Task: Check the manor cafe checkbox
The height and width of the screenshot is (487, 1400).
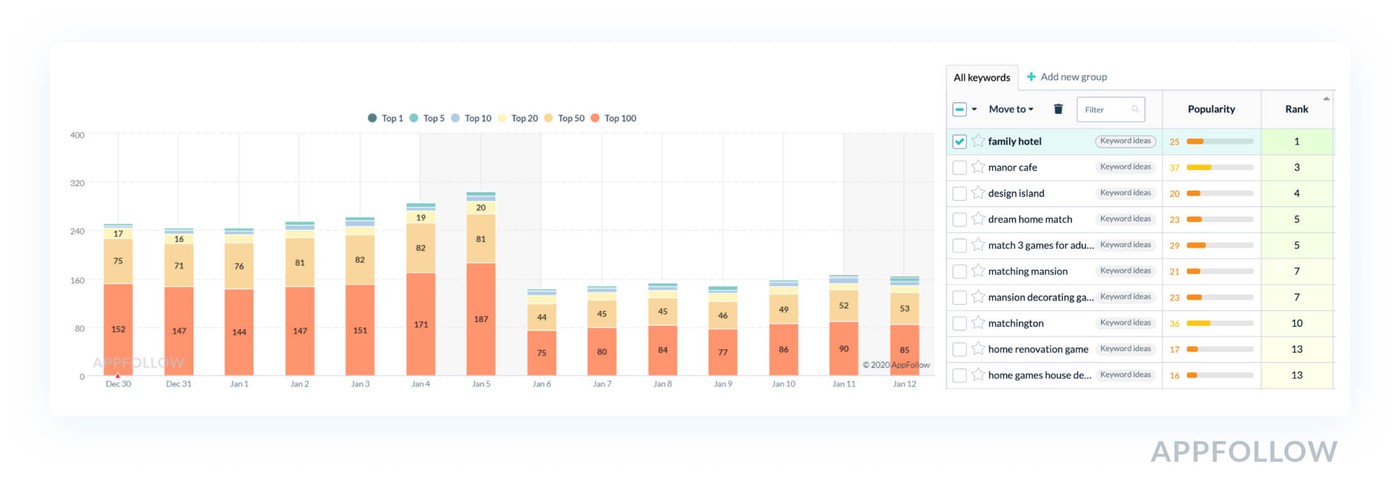Action: pos(960,167)
